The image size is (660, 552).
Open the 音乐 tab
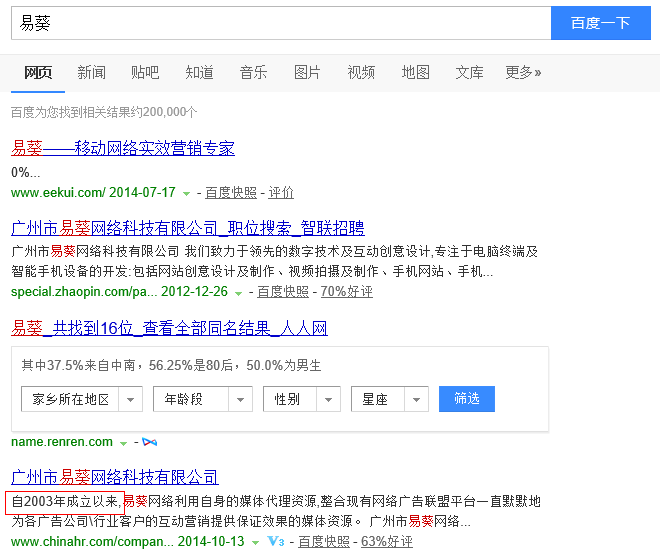coord(253,73)
